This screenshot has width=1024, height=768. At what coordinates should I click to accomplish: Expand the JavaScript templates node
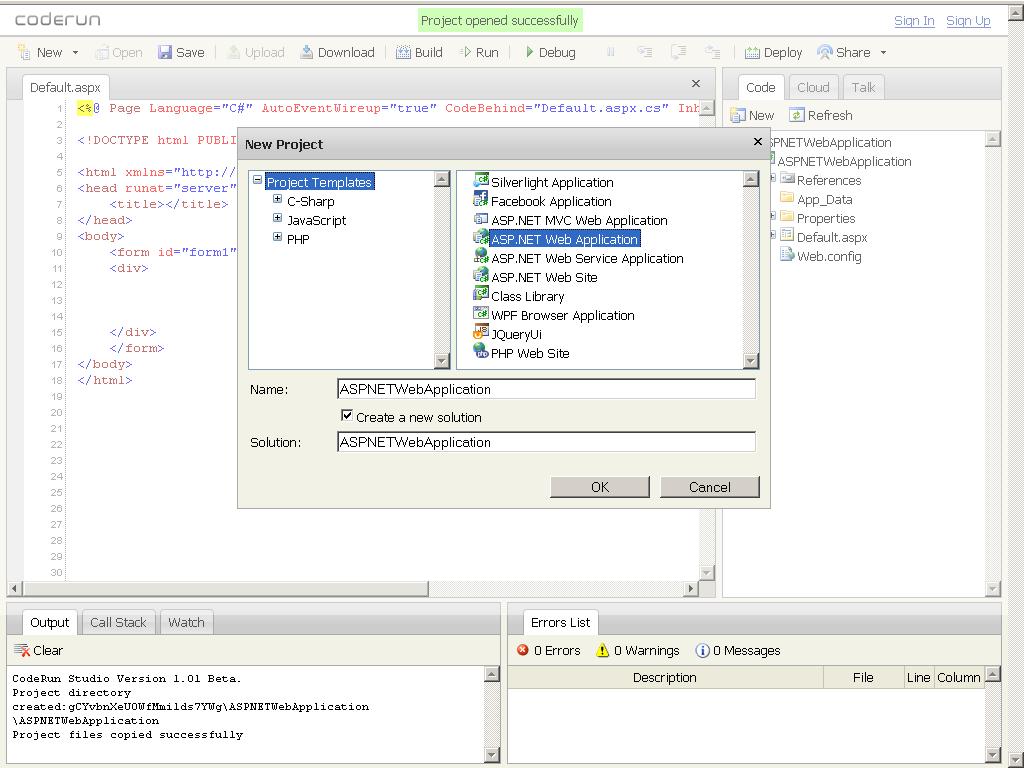tap(278, 219)
